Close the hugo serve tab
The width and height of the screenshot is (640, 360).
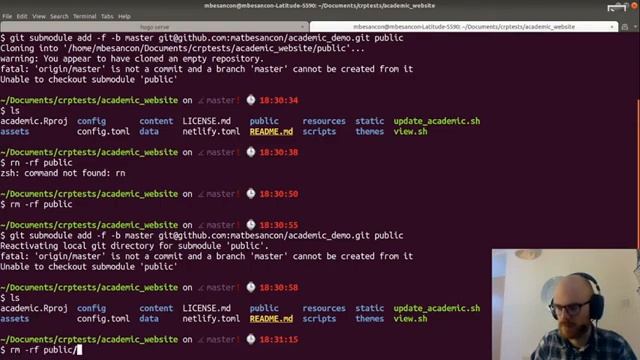point(302,27)
